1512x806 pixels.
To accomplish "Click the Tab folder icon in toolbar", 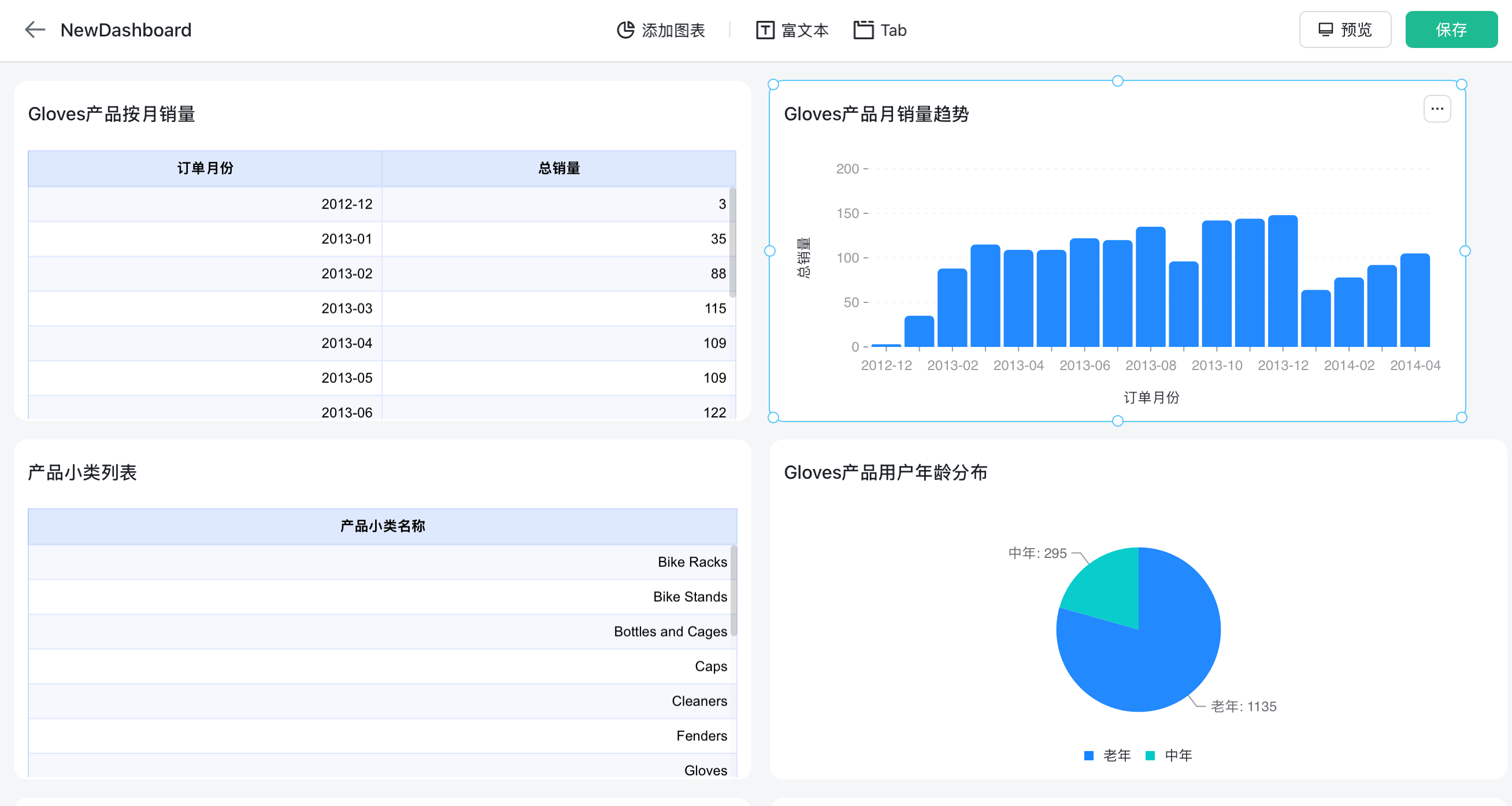I will coord(863,30).
